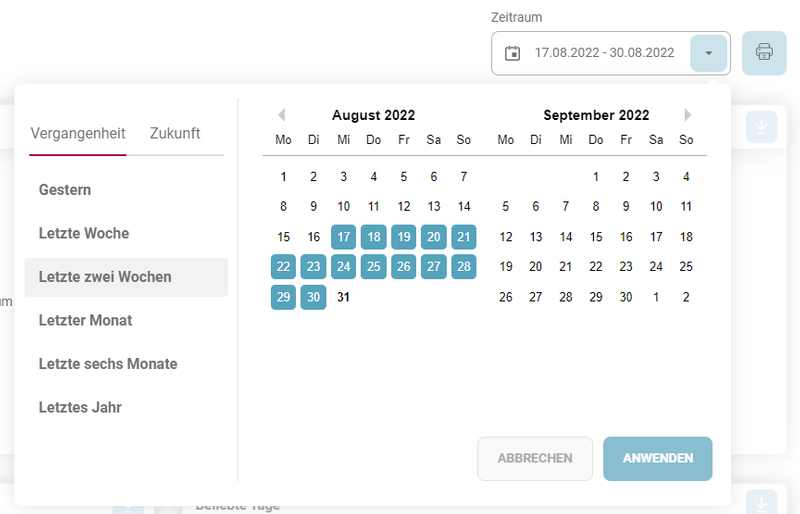Switch to the Zukunft tab
The image size is (800, 514).
[175, 133]
